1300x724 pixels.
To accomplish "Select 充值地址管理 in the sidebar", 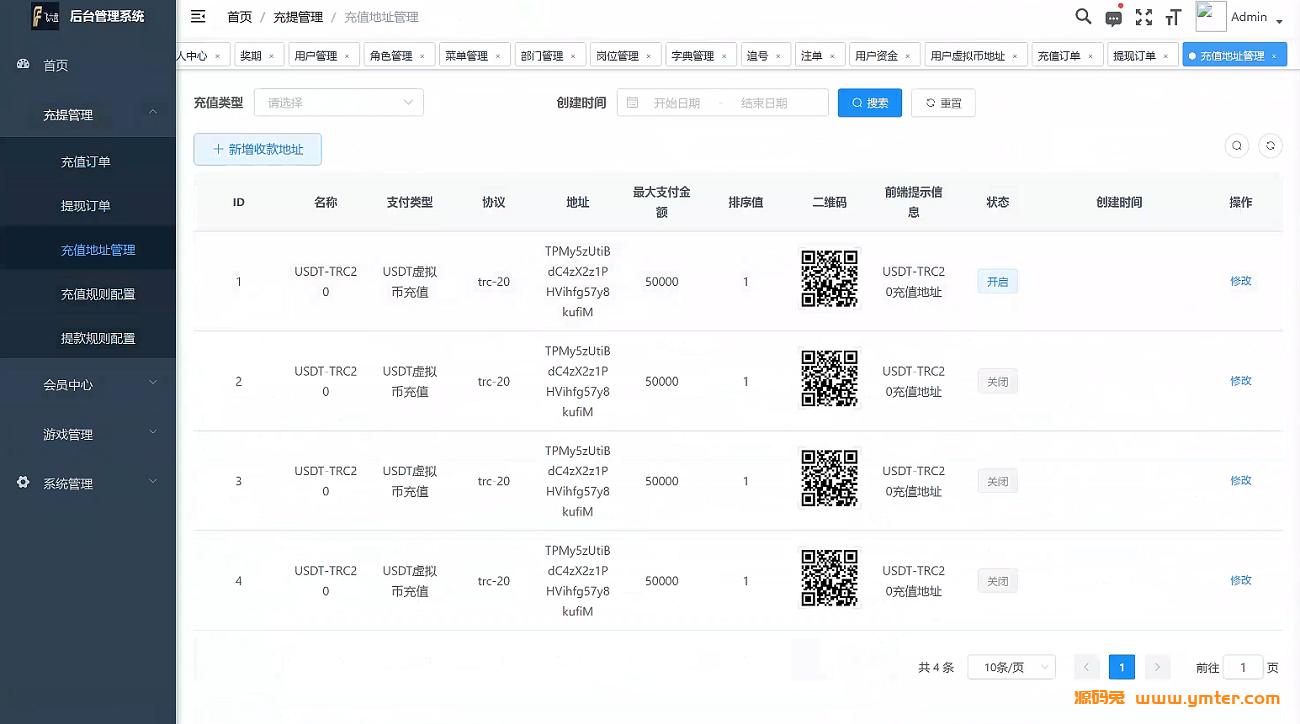I will coord(88,250).
